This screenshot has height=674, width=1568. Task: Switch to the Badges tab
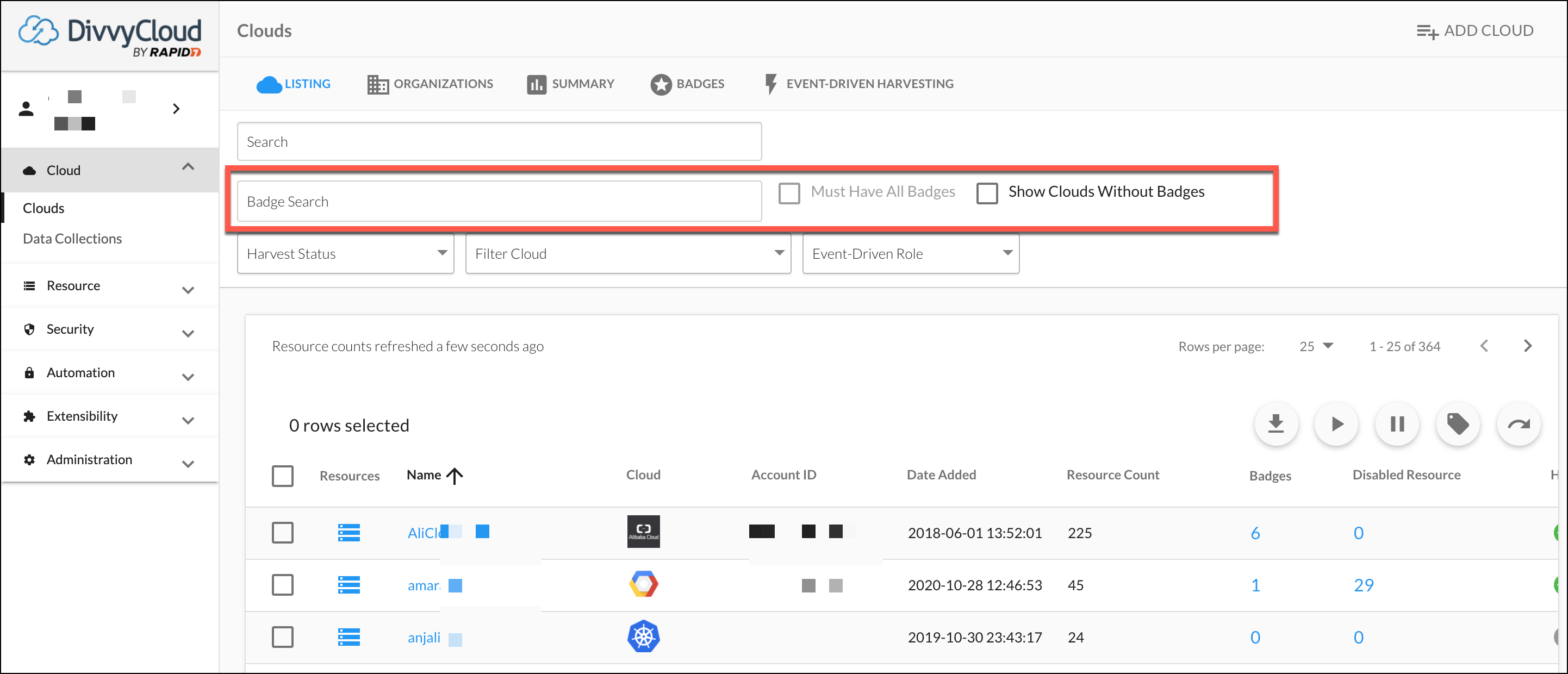click(x=687, y=84)
